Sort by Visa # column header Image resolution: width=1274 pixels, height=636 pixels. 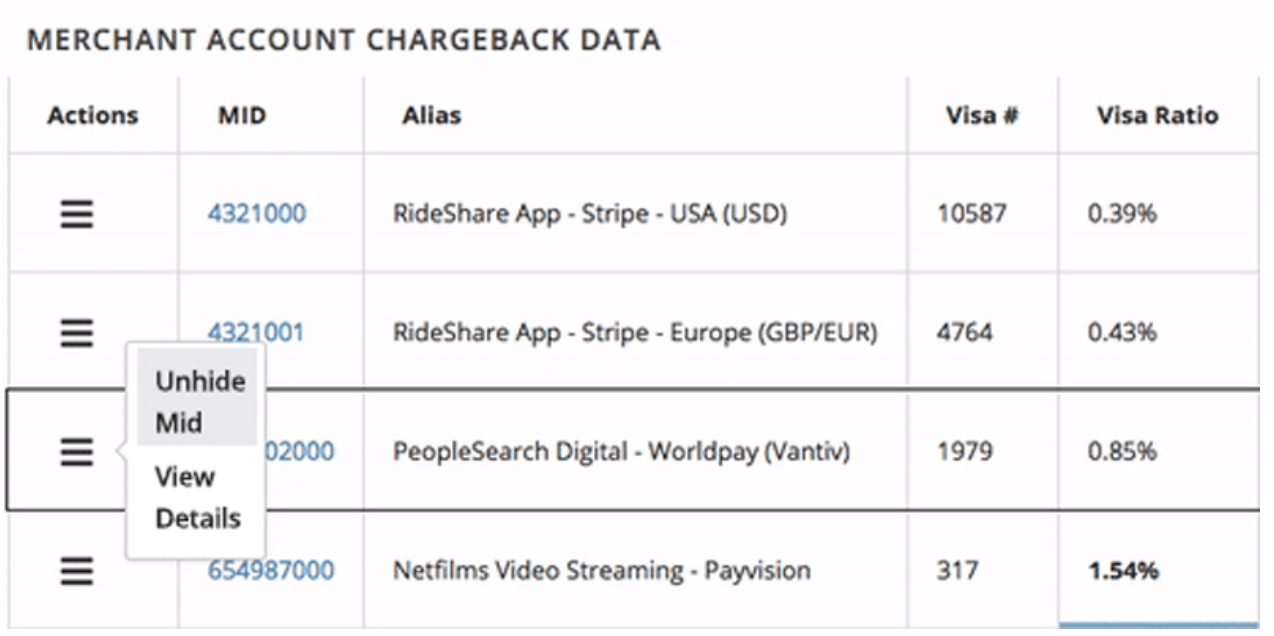pos(981,115)
